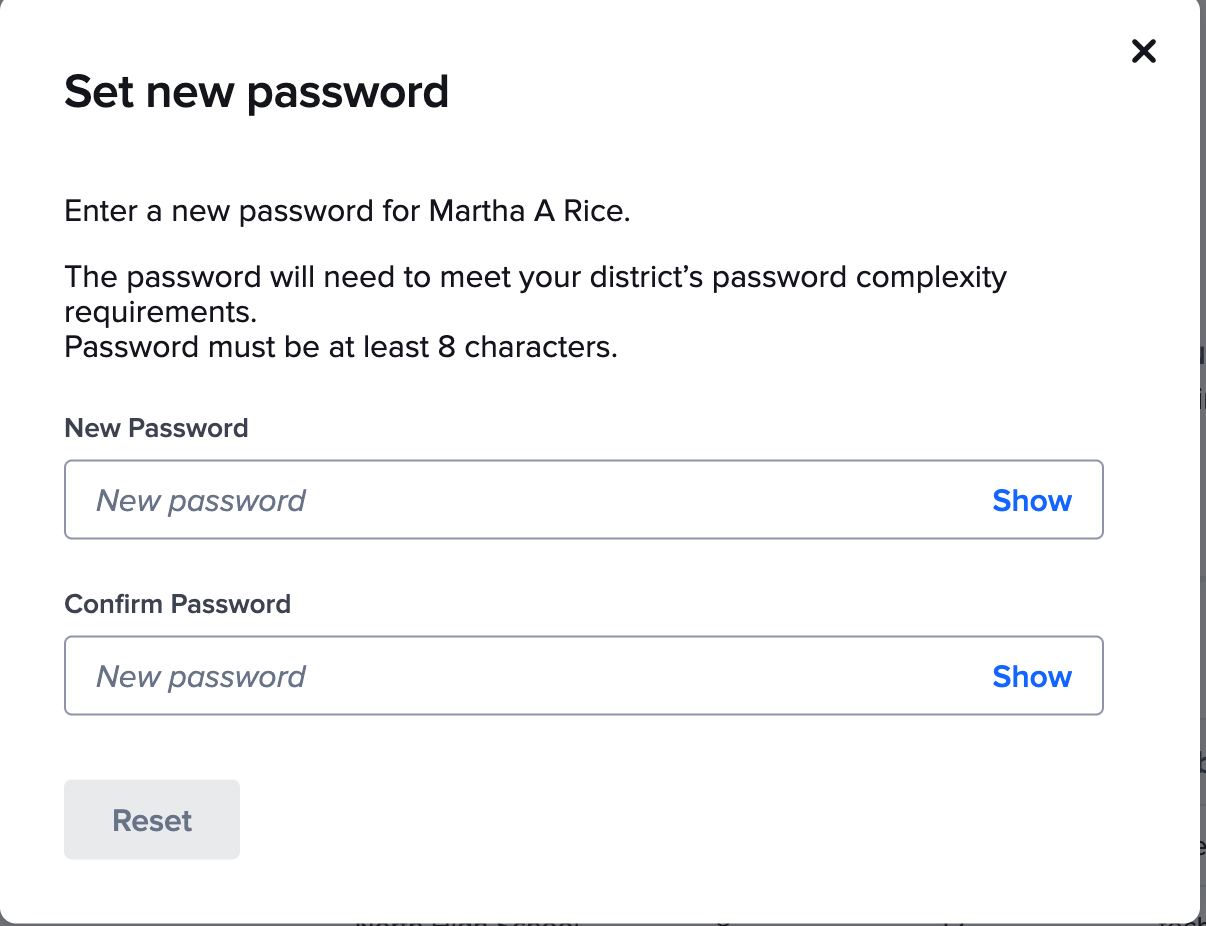Close the Set new password dialog
The height and width of the screenshot is (926, 1206).
click(x=1143, y=51)
